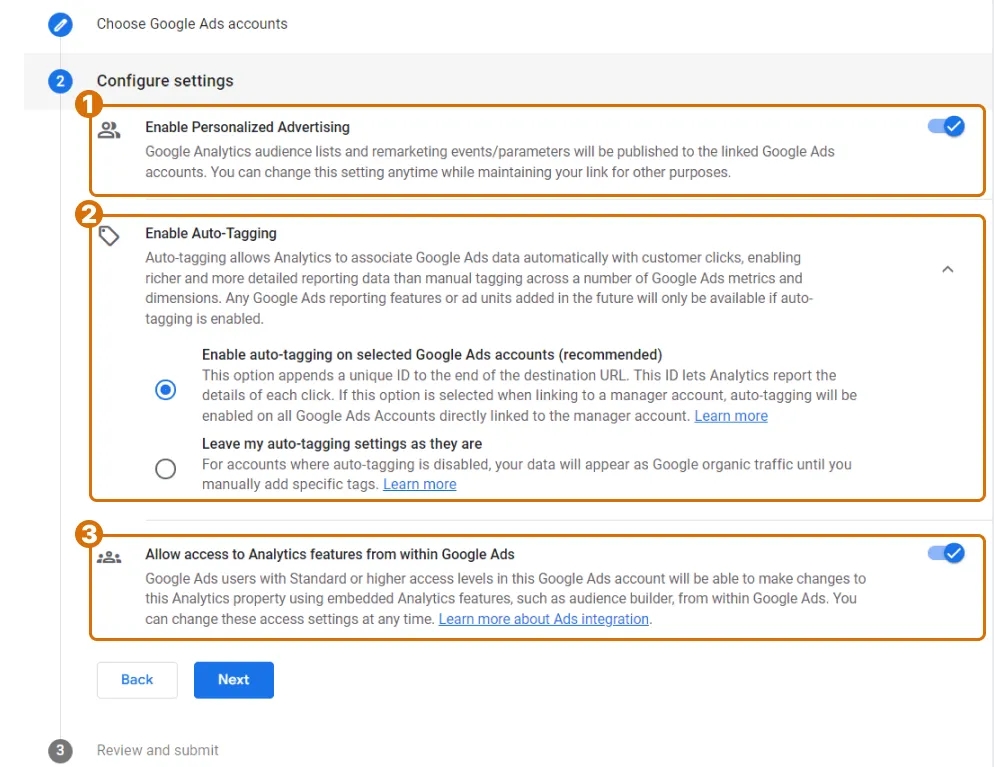
Task: Select Enable auto-tagging on selected accounts radio
Action: [x=166, y=390]
